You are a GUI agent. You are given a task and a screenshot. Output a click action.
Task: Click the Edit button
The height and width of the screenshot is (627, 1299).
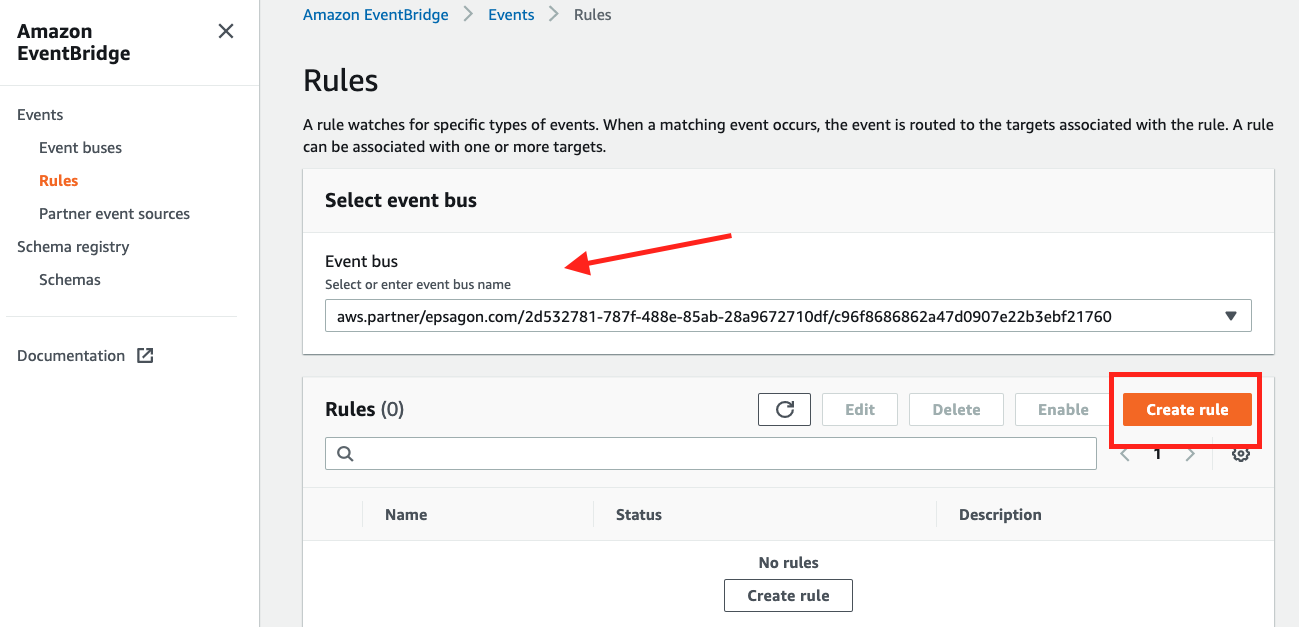(x=859, y=409)
